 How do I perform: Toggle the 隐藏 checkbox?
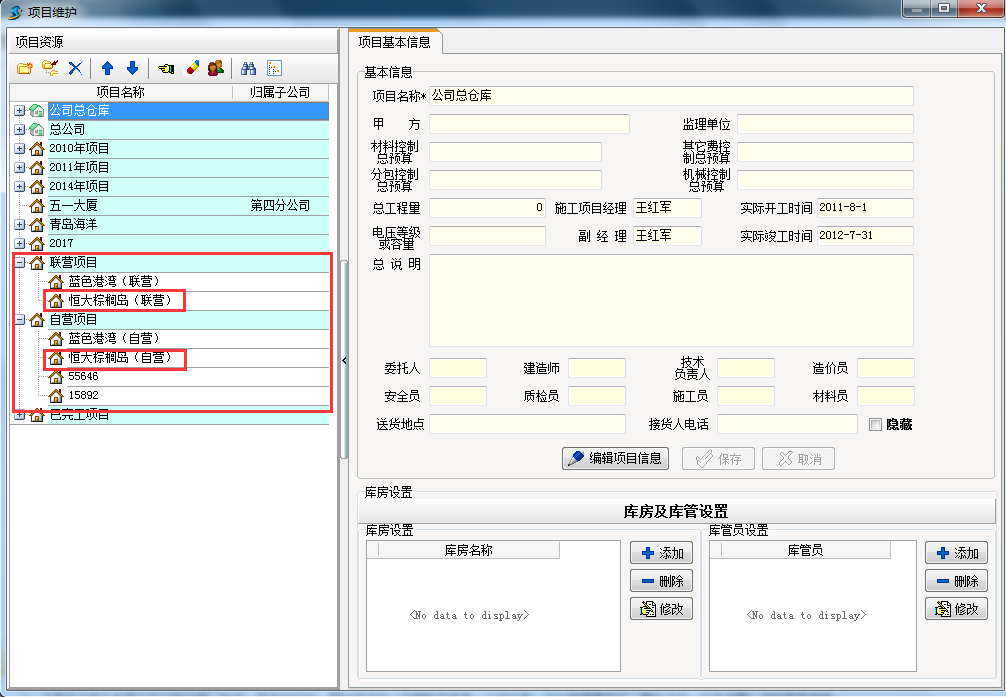(x=876, y=424)
